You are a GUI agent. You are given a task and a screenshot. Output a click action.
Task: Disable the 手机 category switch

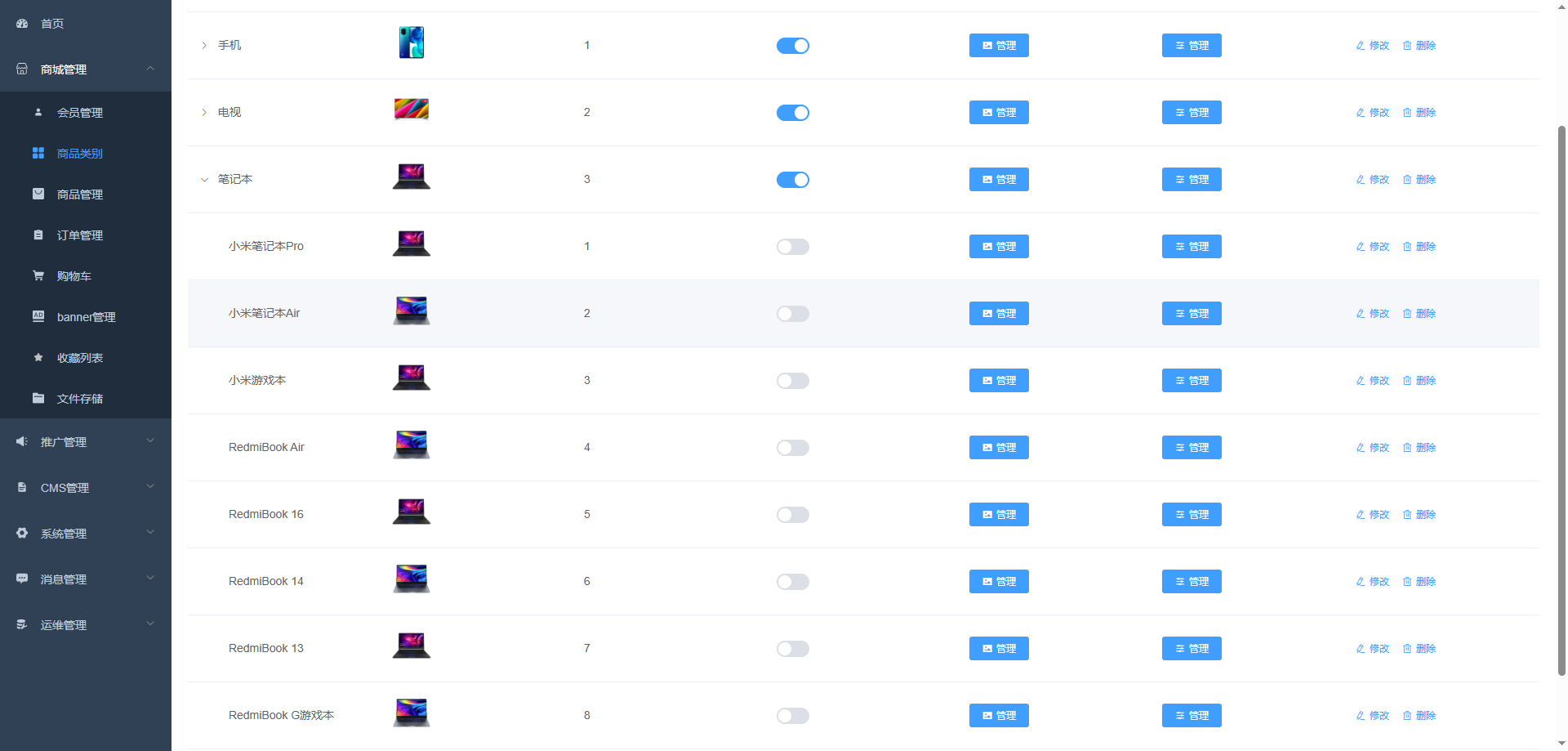[792, 46]
